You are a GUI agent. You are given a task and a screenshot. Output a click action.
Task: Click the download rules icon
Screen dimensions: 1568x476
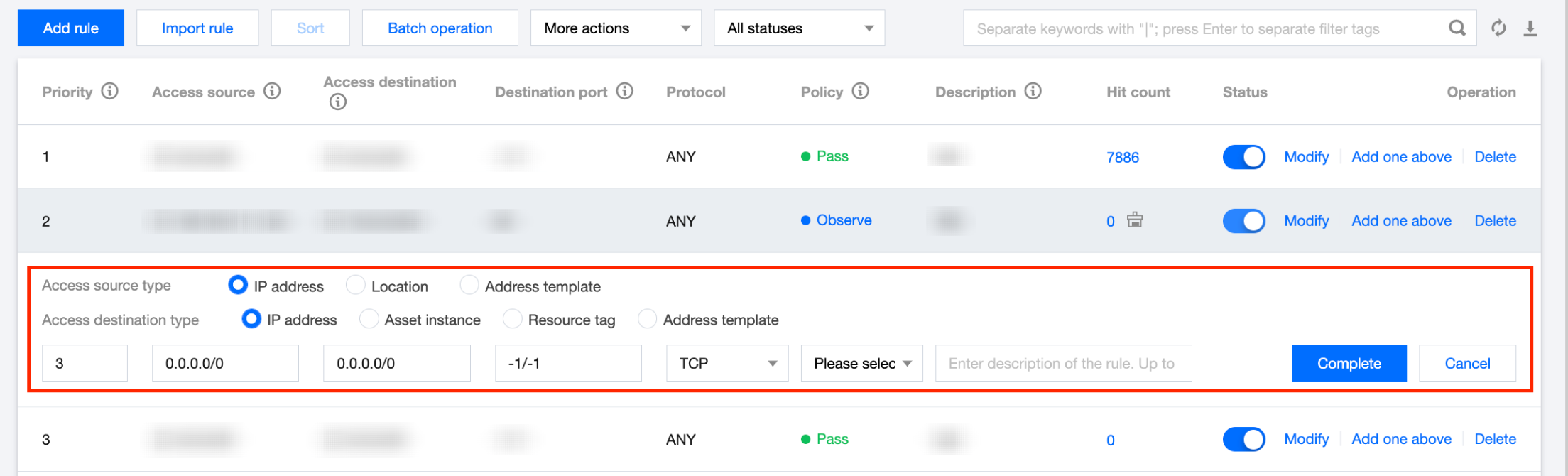tap(1530, 28)
